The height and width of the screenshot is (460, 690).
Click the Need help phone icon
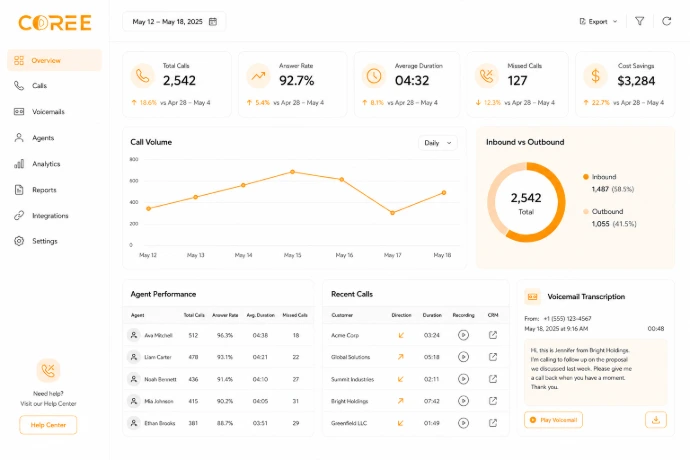click(x=48, y=371)
